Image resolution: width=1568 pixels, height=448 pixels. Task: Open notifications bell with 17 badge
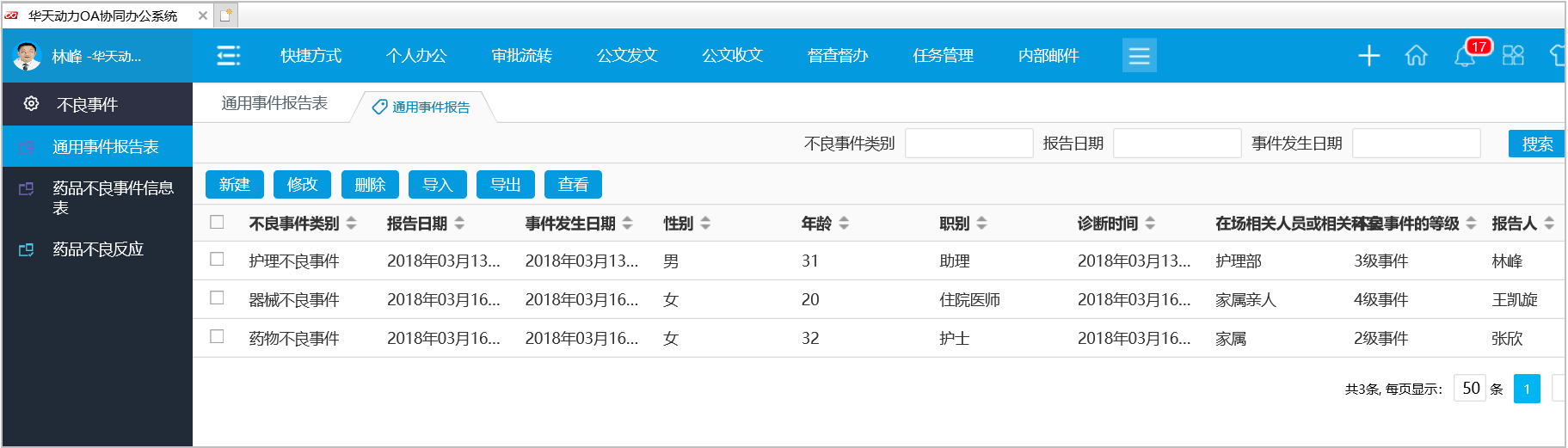pyautogui.click(x=1465, y=57)
